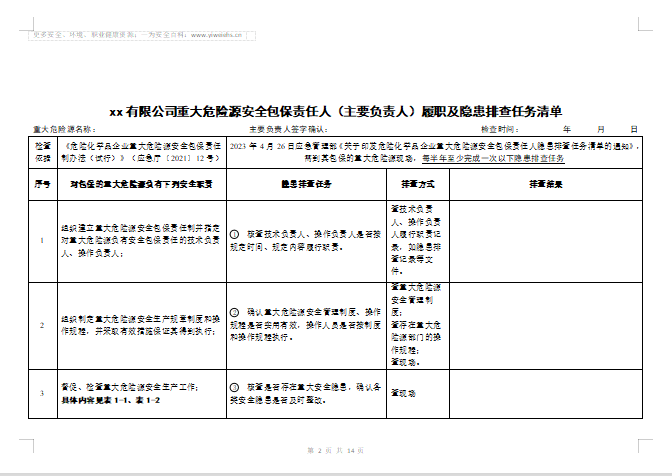Click task ① about 技术负责人、操作负责人

[x=306, y=241]
